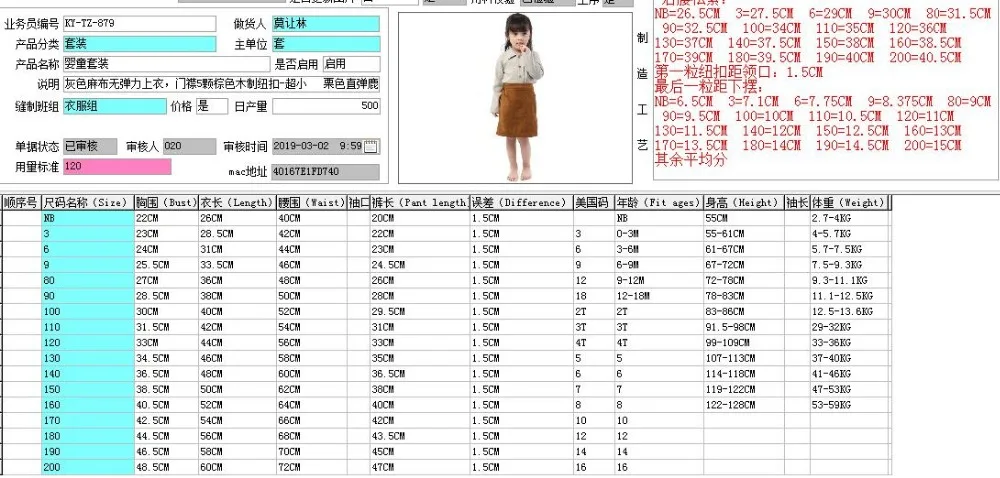Image resolution: width=1000 pixels, height=478 pixels.
Task: Click the 体重 (Weight) column header
Action: tap(849, 203)
